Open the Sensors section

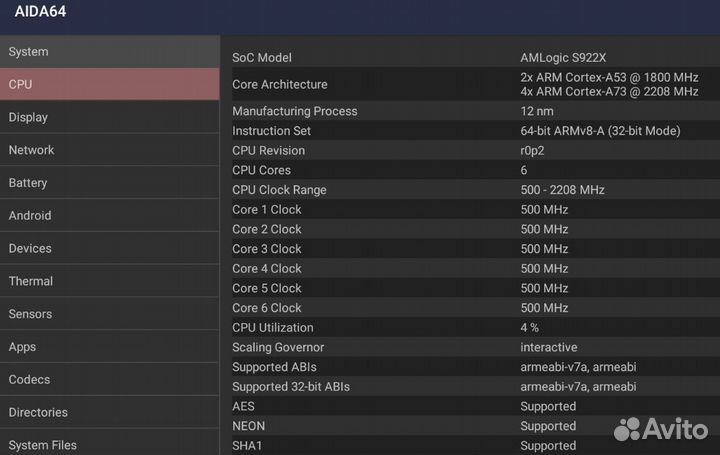tap(108, 314)
